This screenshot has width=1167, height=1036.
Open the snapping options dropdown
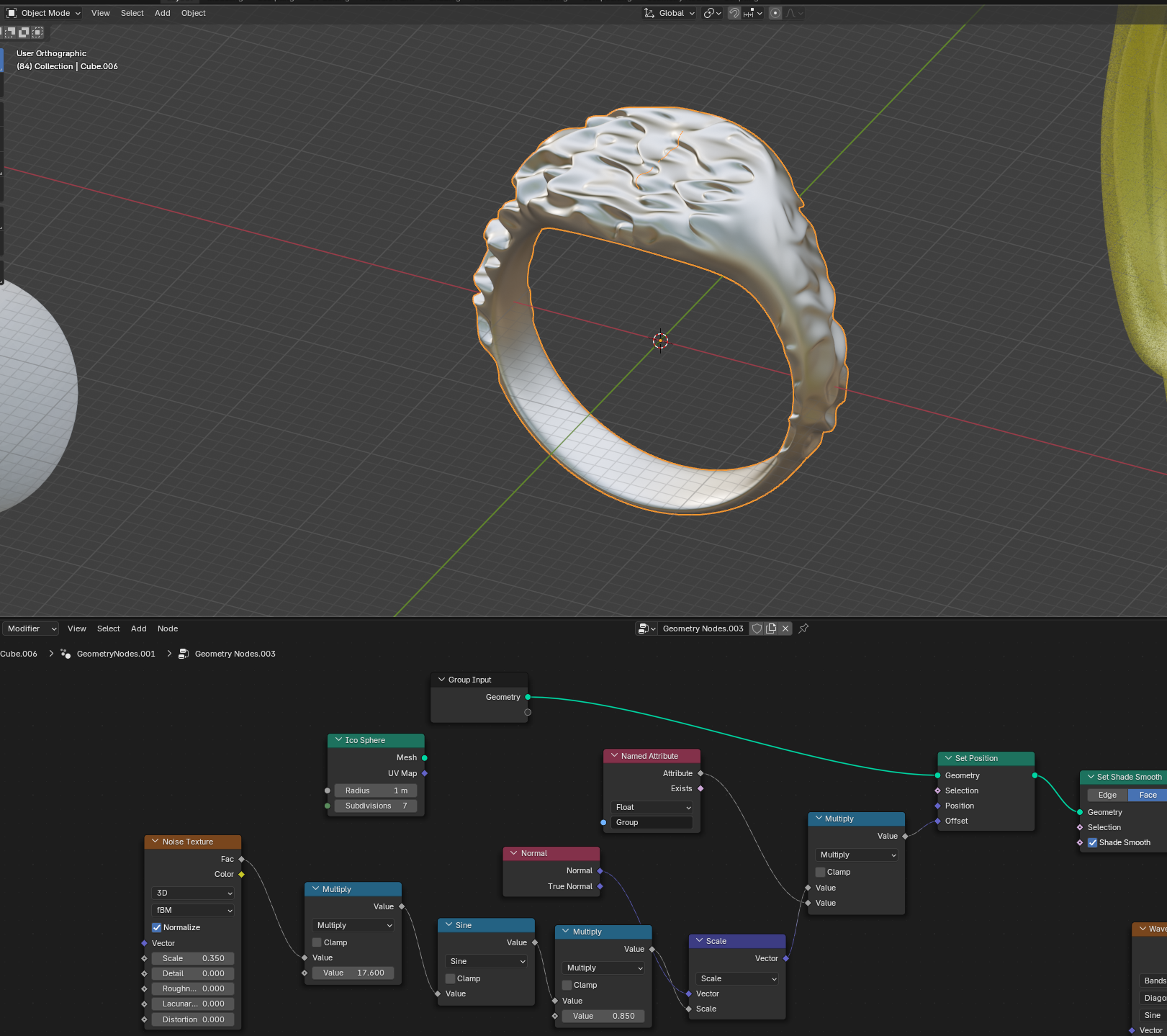(753, 13)
